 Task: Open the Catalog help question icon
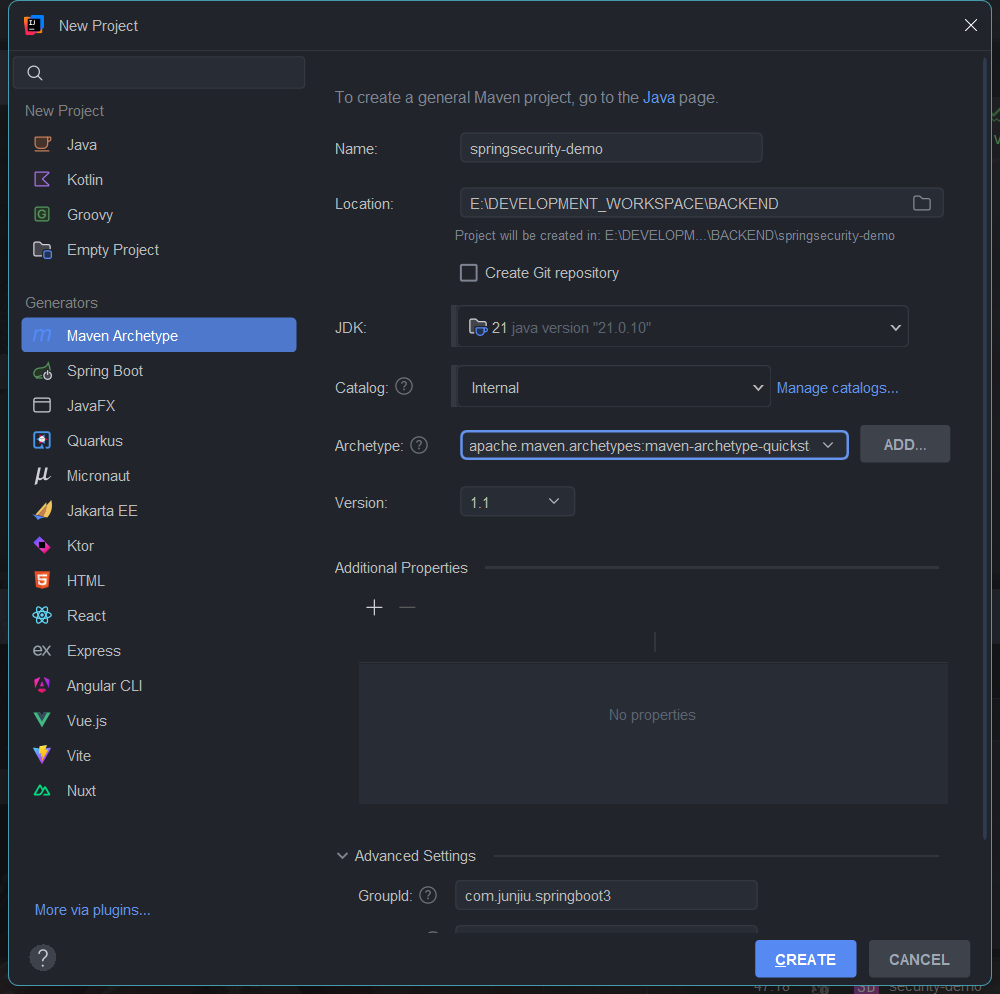tap(404, 386)
